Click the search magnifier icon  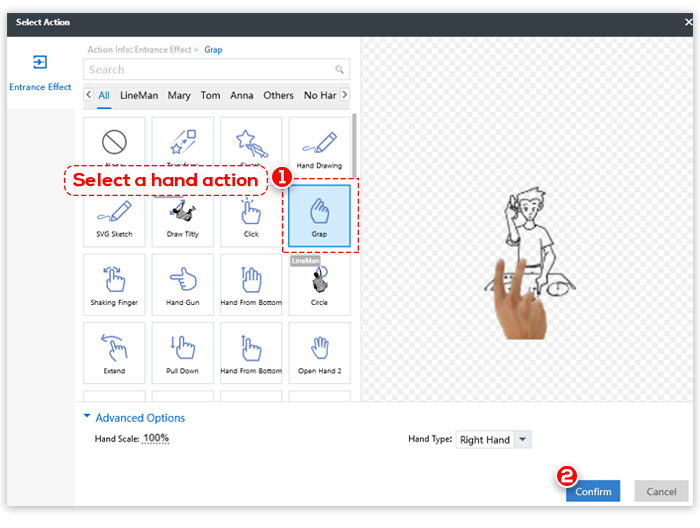click(x=339, y=69)
